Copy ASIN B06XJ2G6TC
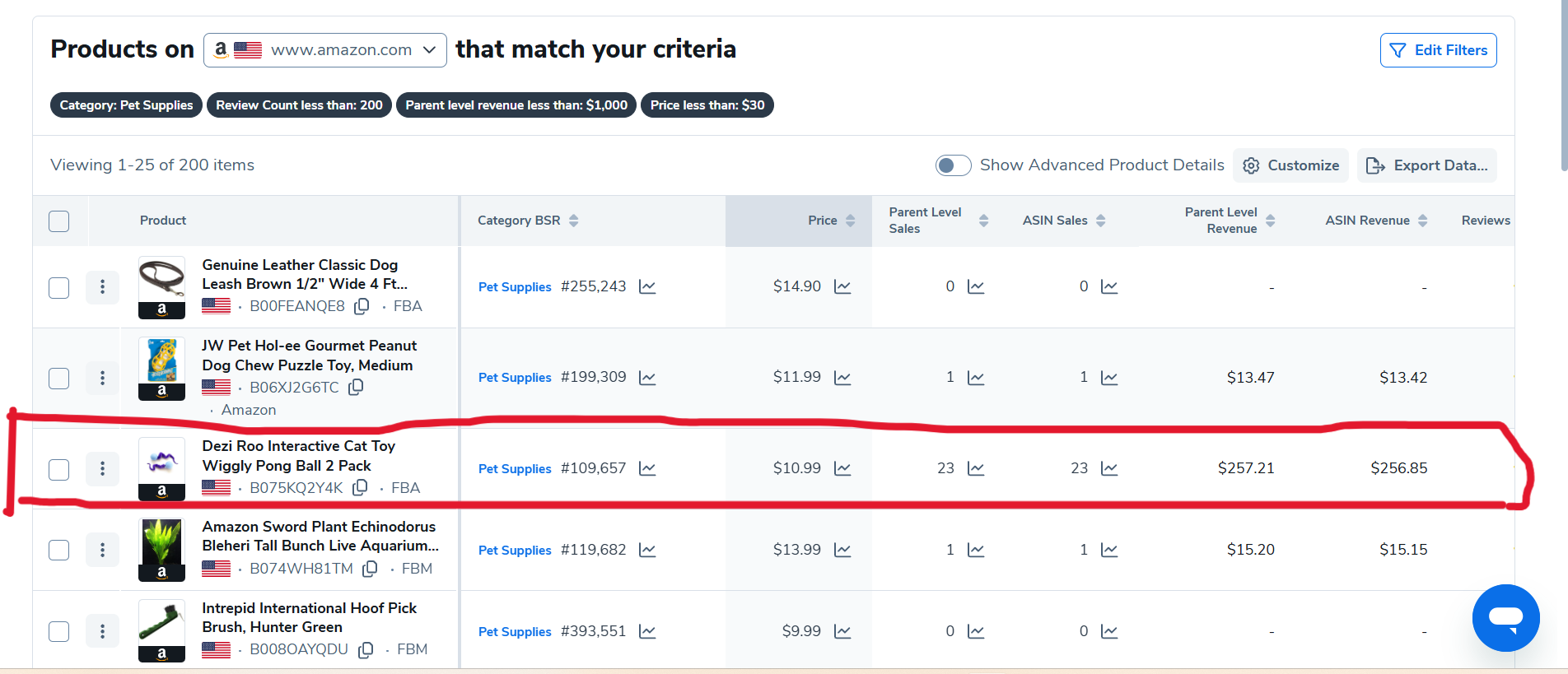 tap(356, 387)
